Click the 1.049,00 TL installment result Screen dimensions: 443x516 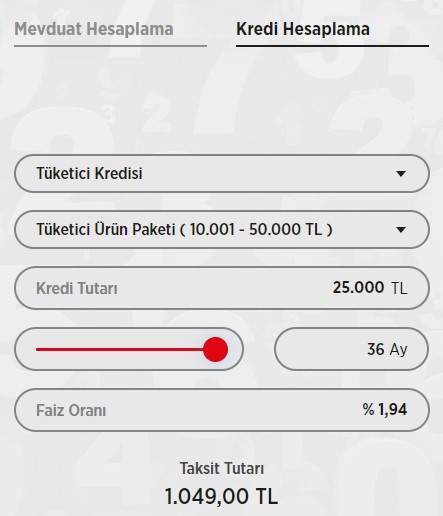(x=221, y=496)
